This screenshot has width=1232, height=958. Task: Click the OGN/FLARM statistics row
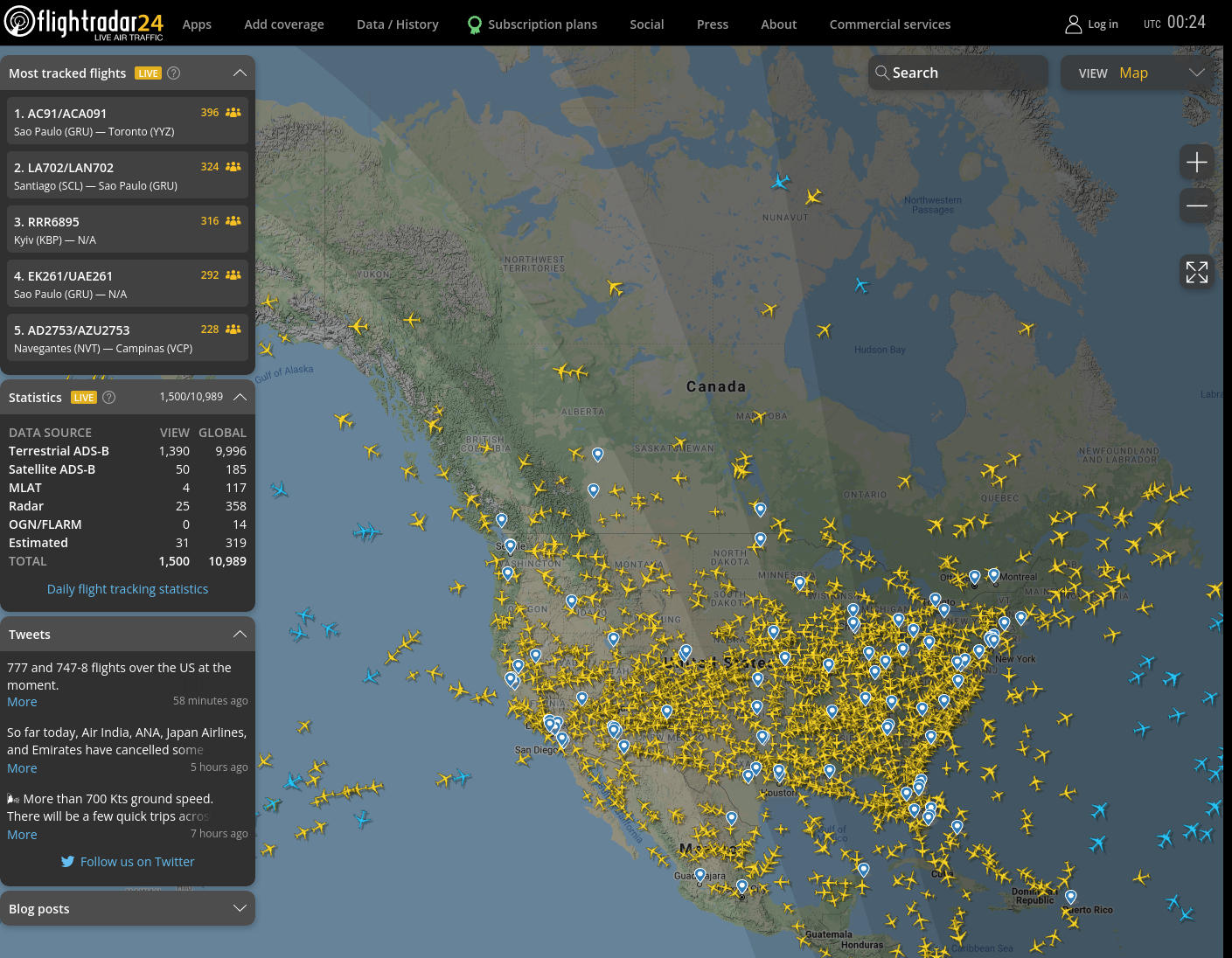tap(128, 524)
